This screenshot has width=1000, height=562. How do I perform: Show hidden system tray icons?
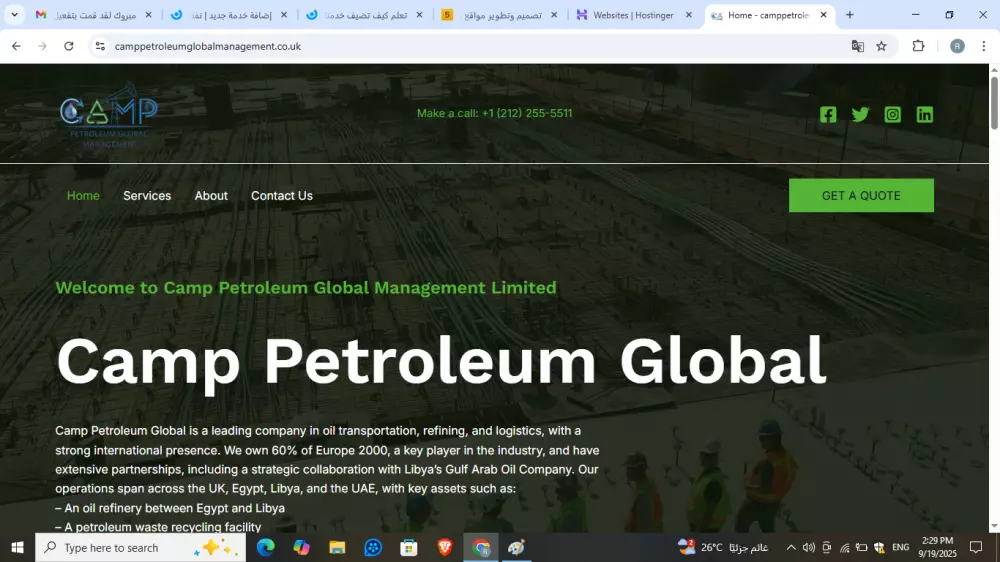[791, 547]
